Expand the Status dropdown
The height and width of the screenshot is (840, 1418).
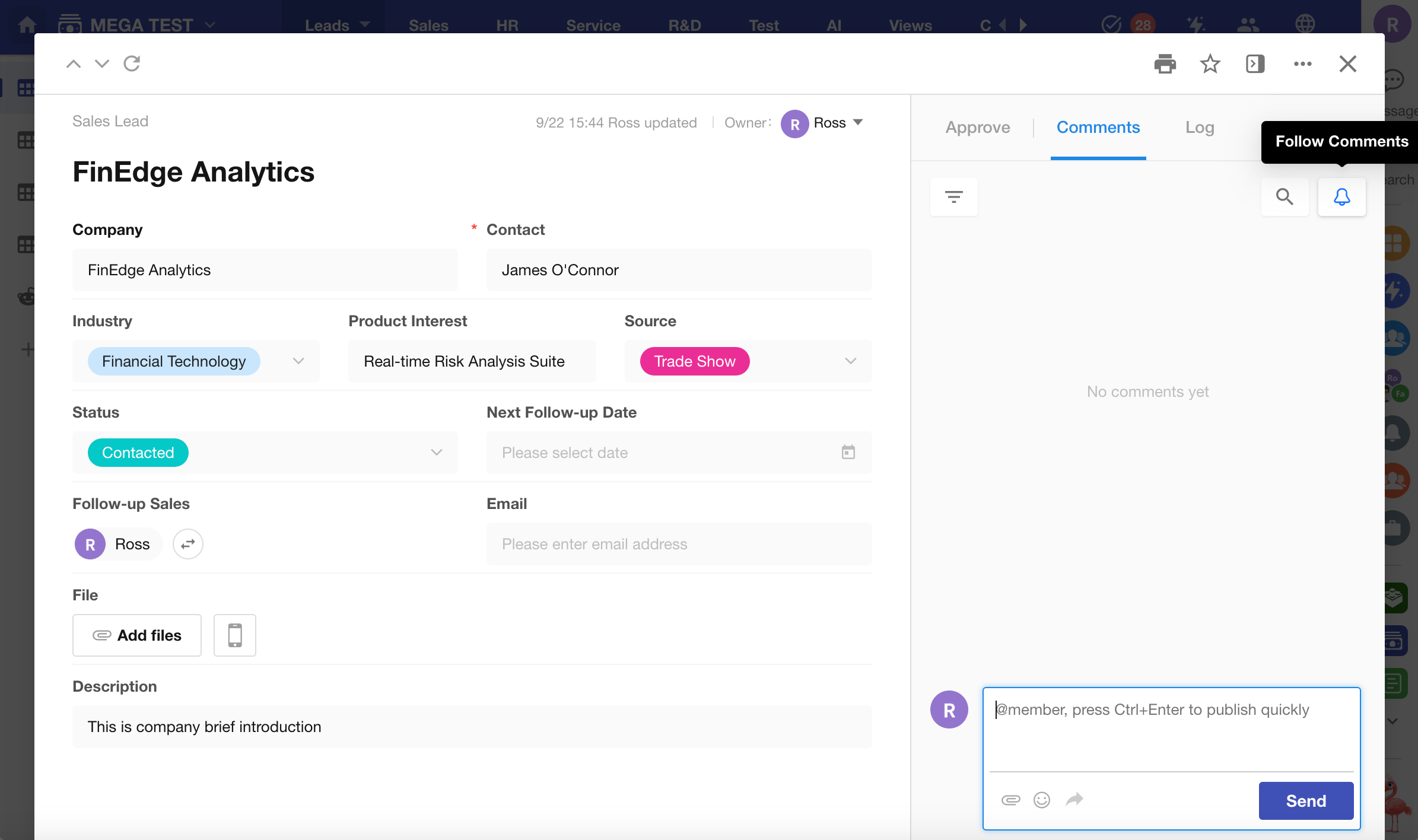click(437, 453)
